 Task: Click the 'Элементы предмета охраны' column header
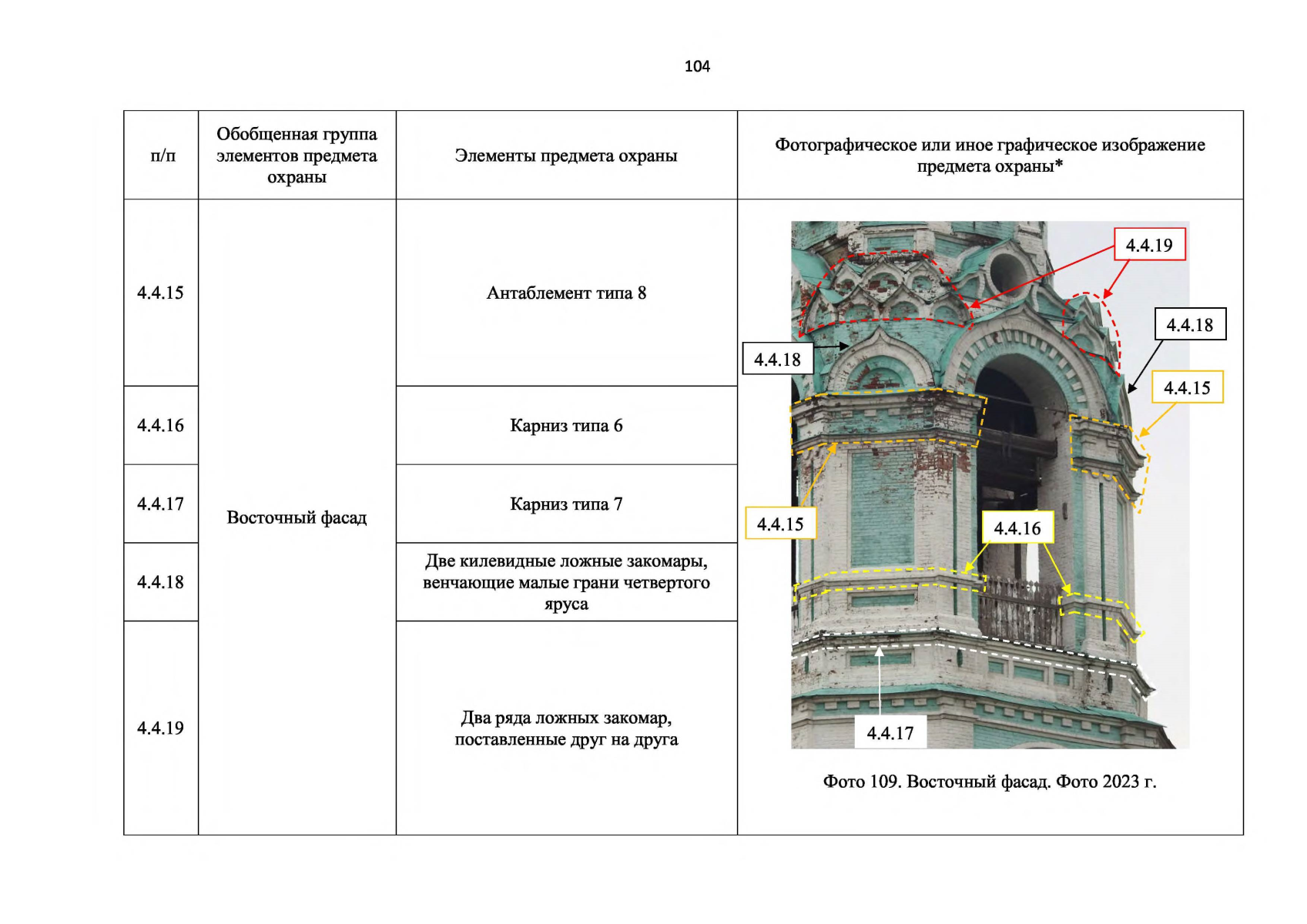point(566,156)
